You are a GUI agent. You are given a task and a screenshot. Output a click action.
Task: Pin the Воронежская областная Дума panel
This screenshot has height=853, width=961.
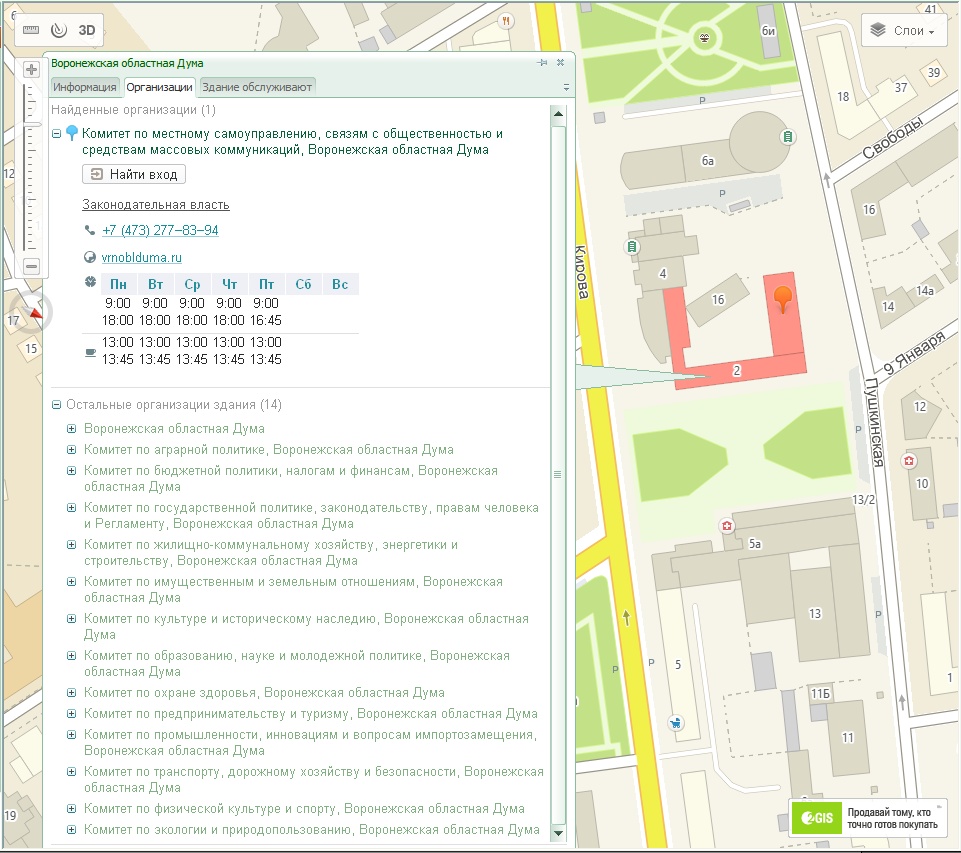pos(542,63)
